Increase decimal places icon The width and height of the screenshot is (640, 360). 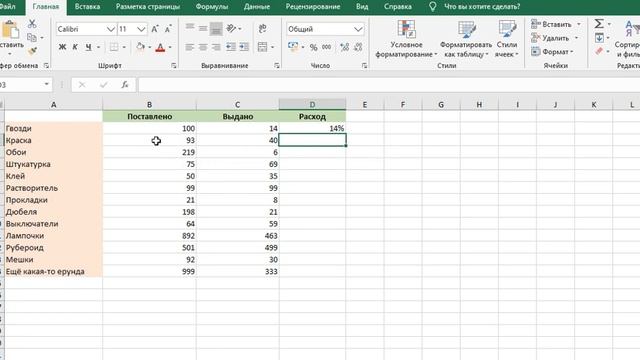click(x=344, y=47)
